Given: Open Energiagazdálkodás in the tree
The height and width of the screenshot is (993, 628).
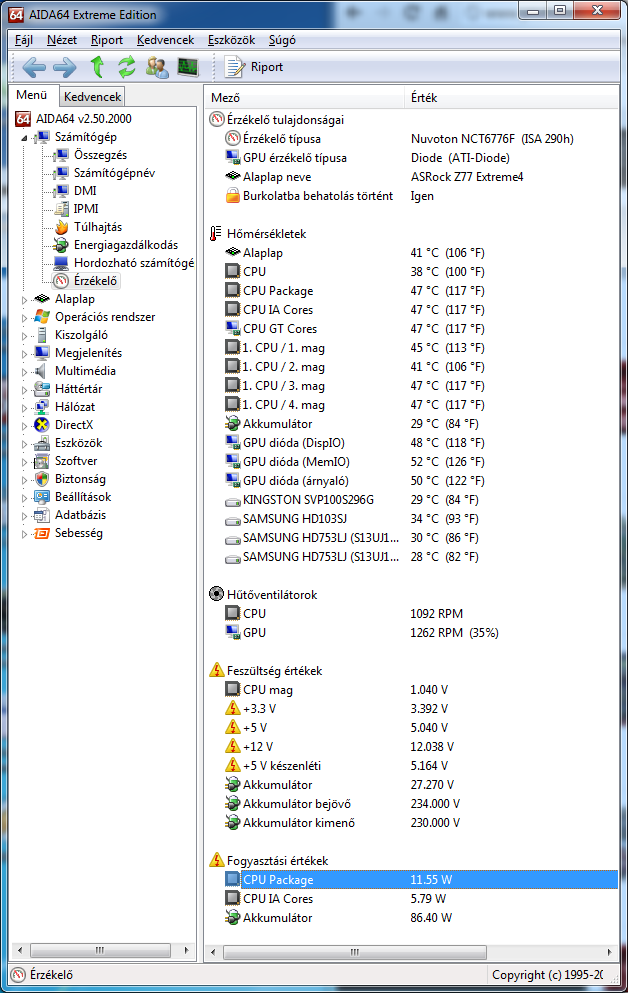Looking at the screenshot, I should coord(125,244).
